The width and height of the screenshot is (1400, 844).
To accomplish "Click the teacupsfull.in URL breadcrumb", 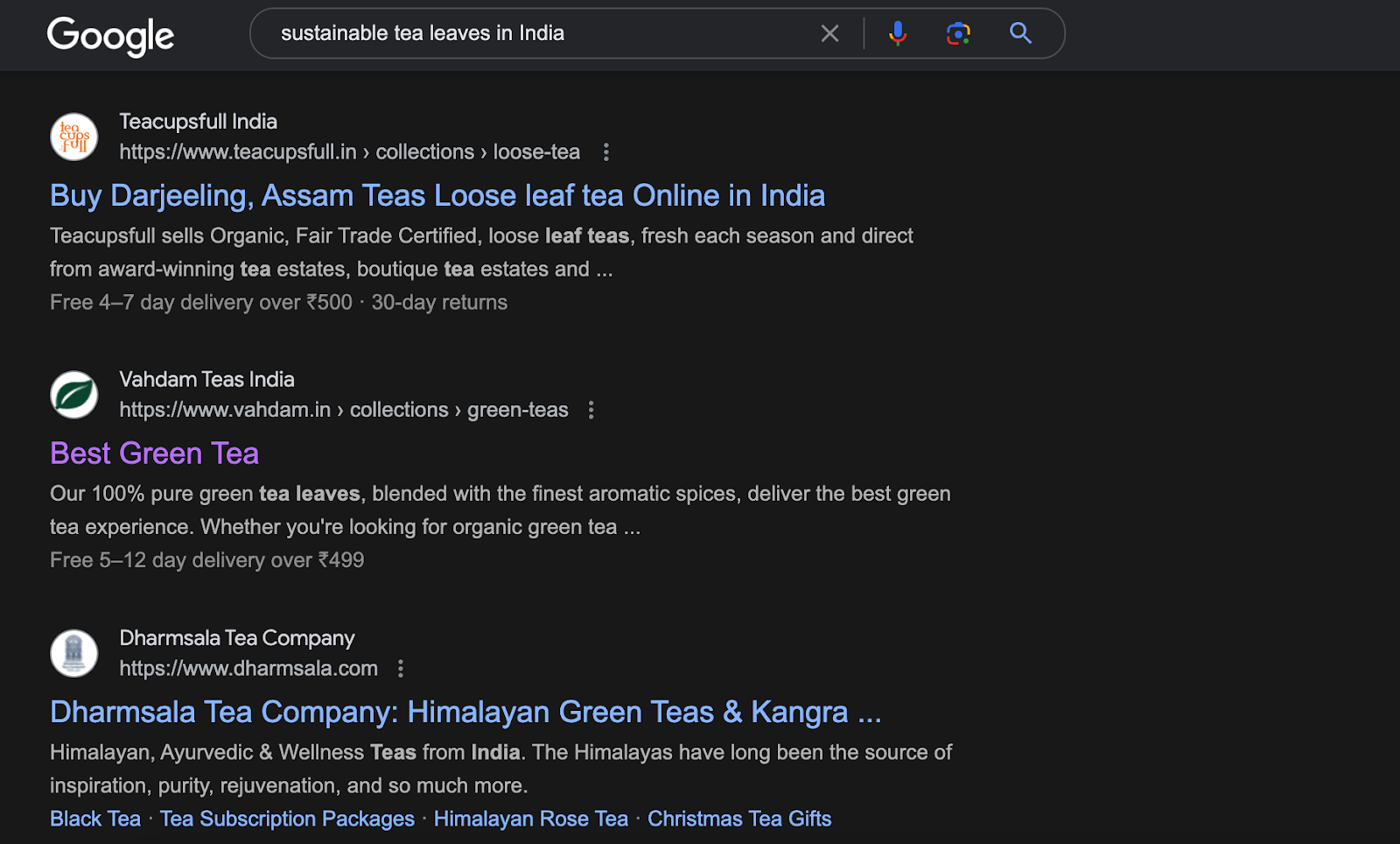I will click(x=350, y=152).
